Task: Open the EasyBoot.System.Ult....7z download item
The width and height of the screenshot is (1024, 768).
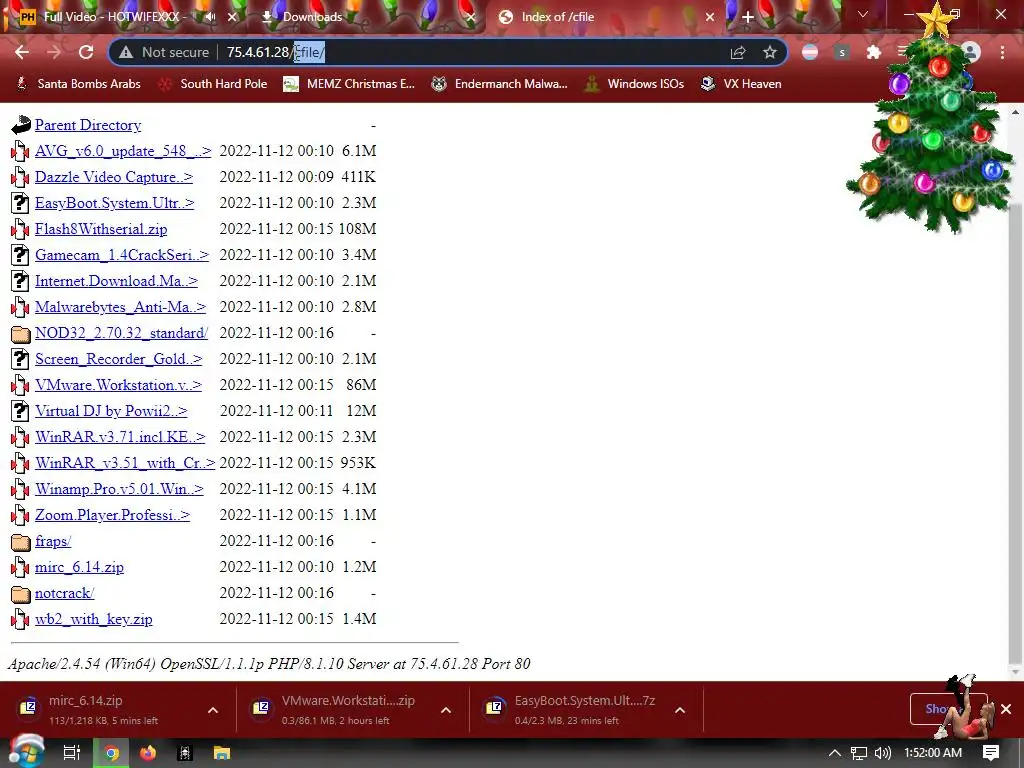Action: click(x=583, y=709)
